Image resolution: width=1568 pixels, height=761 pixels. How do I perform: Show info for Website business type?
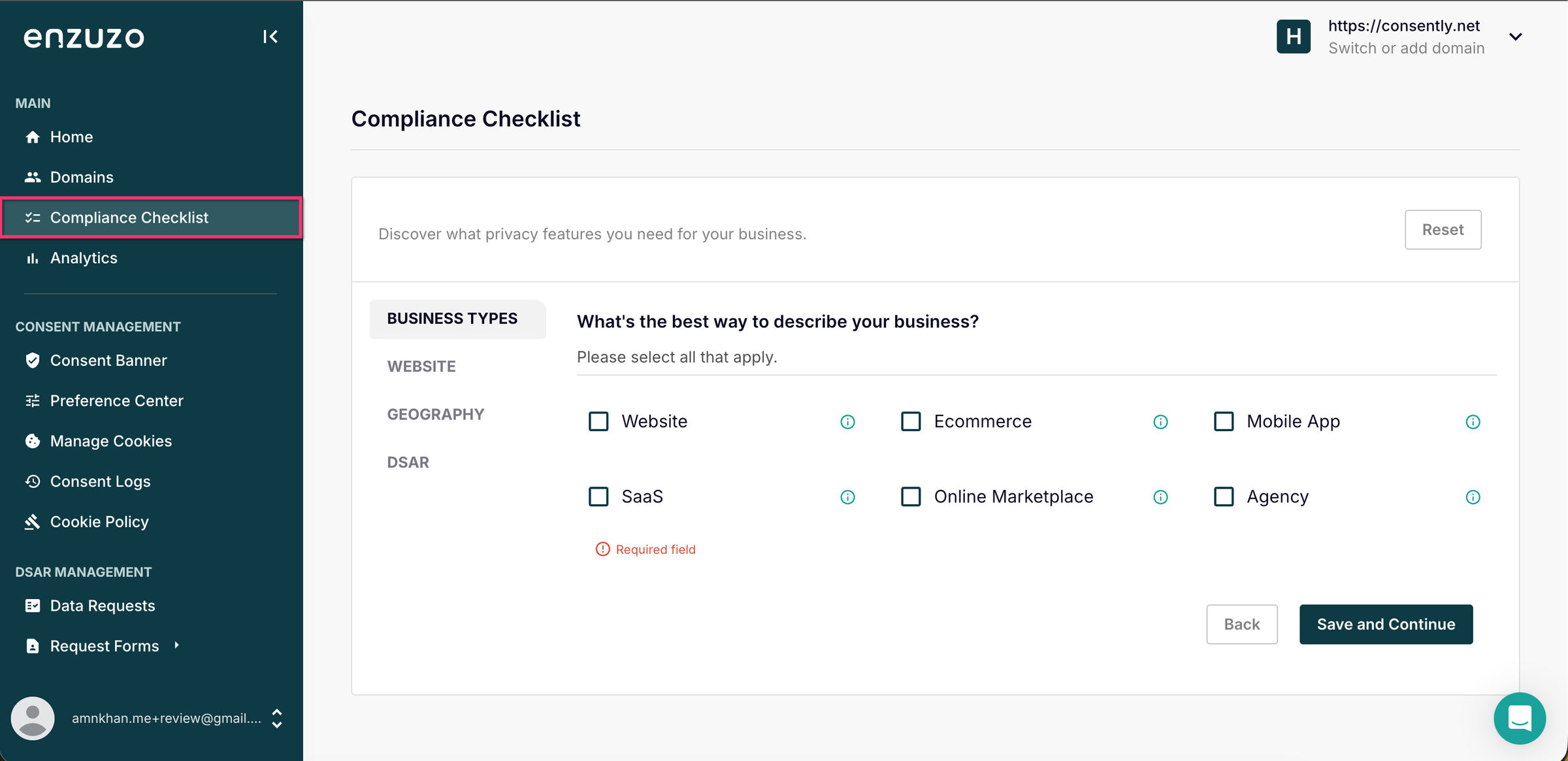pyautogui.click(x=847, y=422)
